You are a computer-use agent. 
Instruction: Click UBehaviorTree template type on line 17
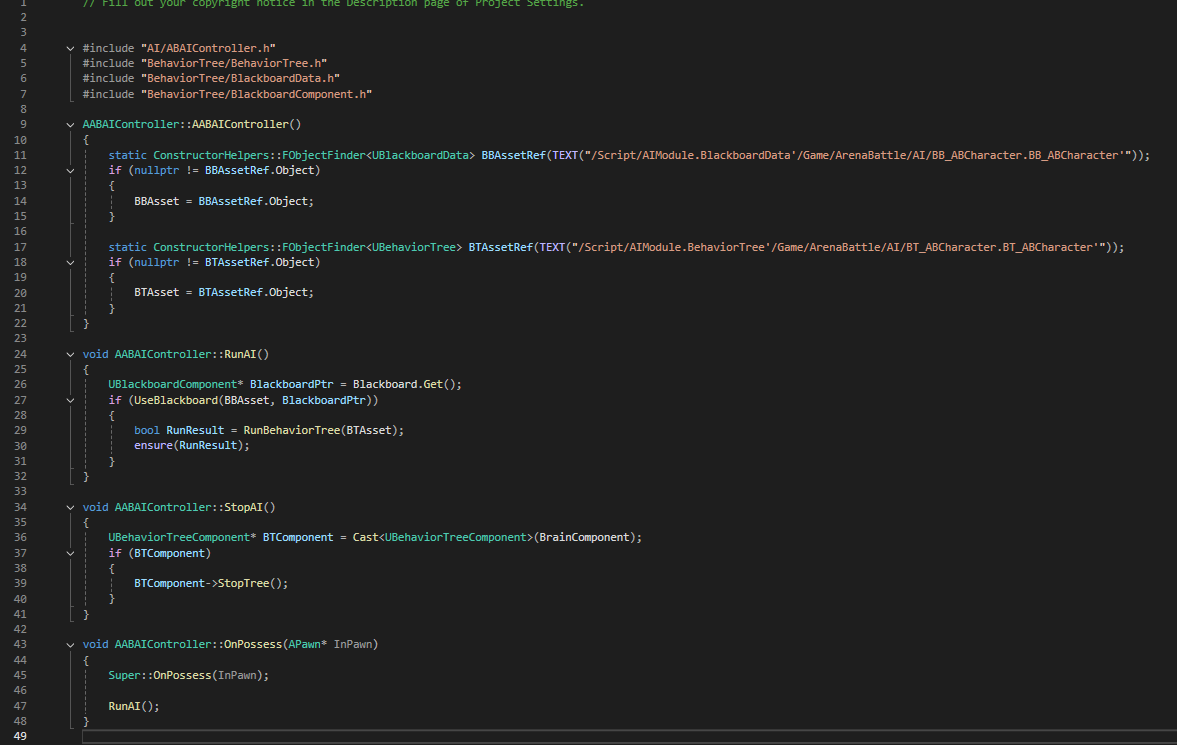point(414,247)
